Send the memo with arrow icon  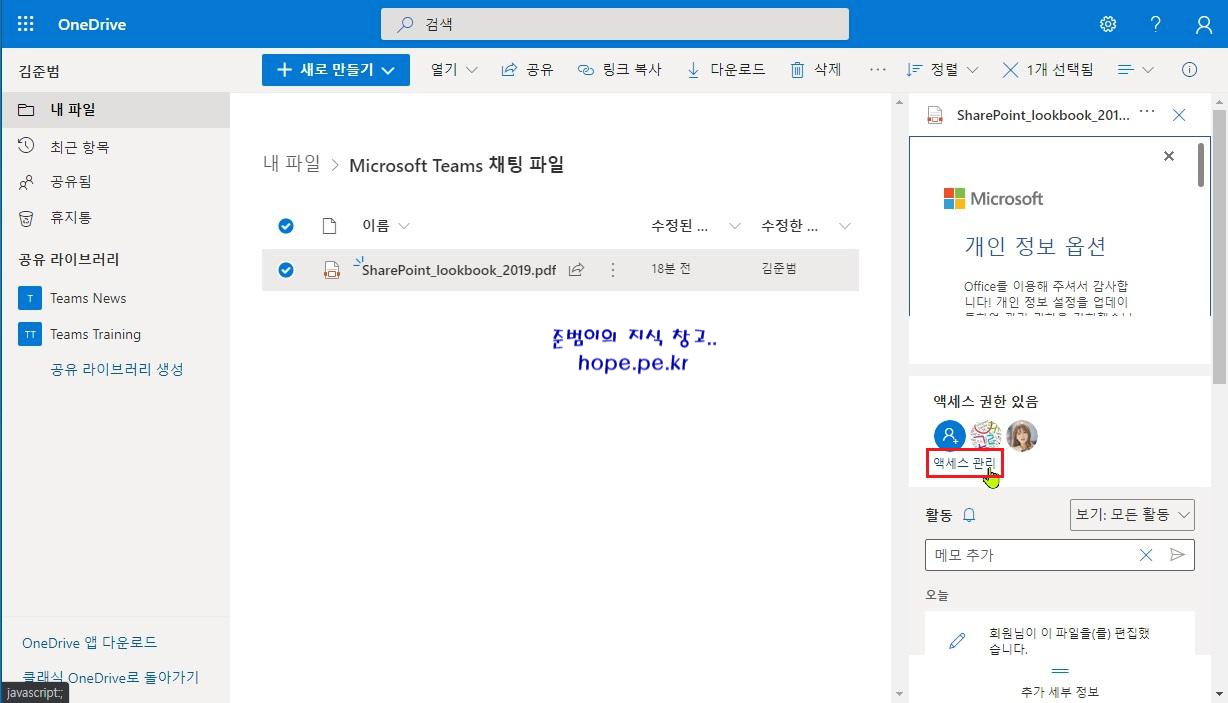click(1177, 555)
